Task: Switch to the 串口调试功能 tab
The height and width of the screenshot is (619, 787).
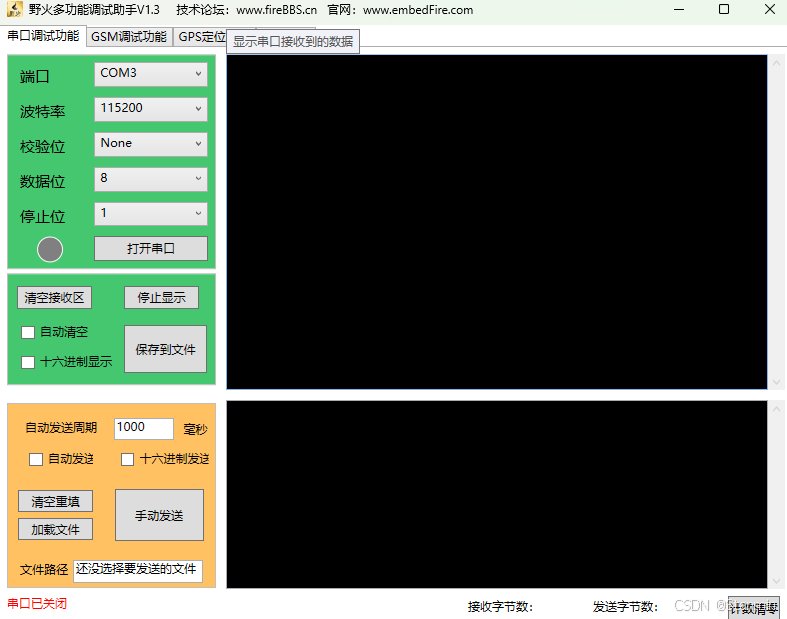Action: point(43,36)
